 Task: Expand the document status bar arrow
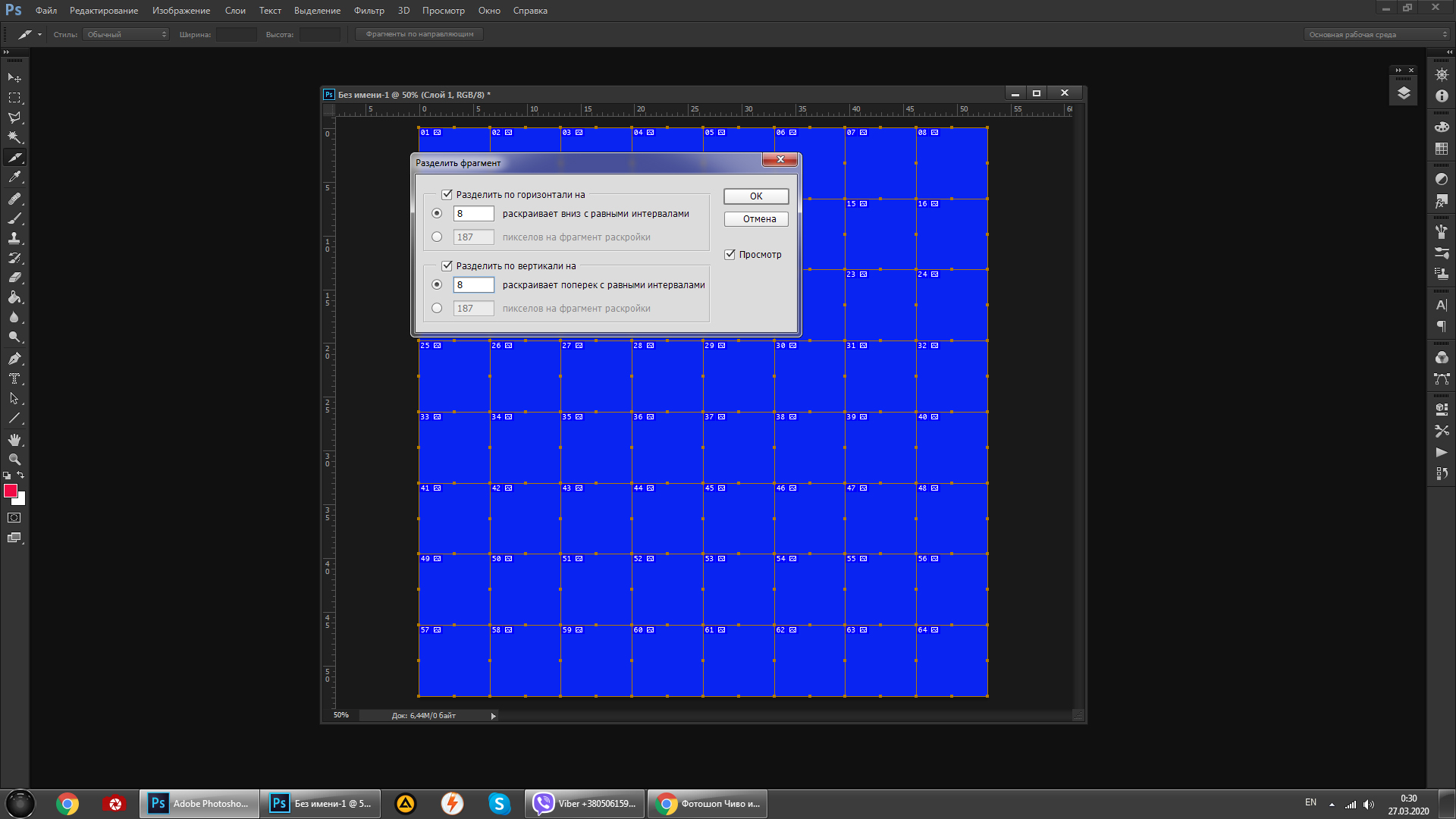493,716
